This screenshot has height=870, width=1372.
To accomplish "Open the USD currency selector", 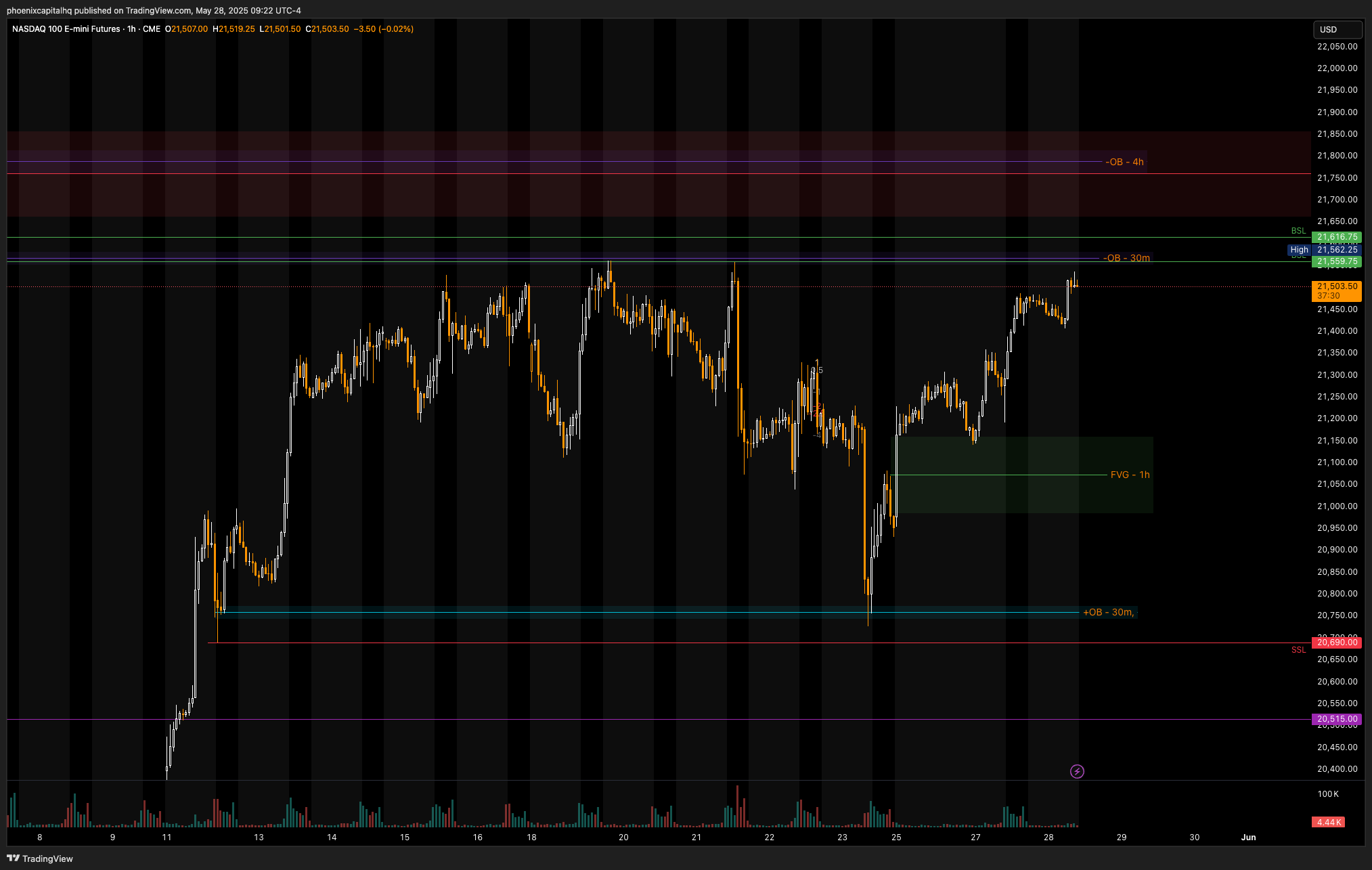I will point(1336,29).
